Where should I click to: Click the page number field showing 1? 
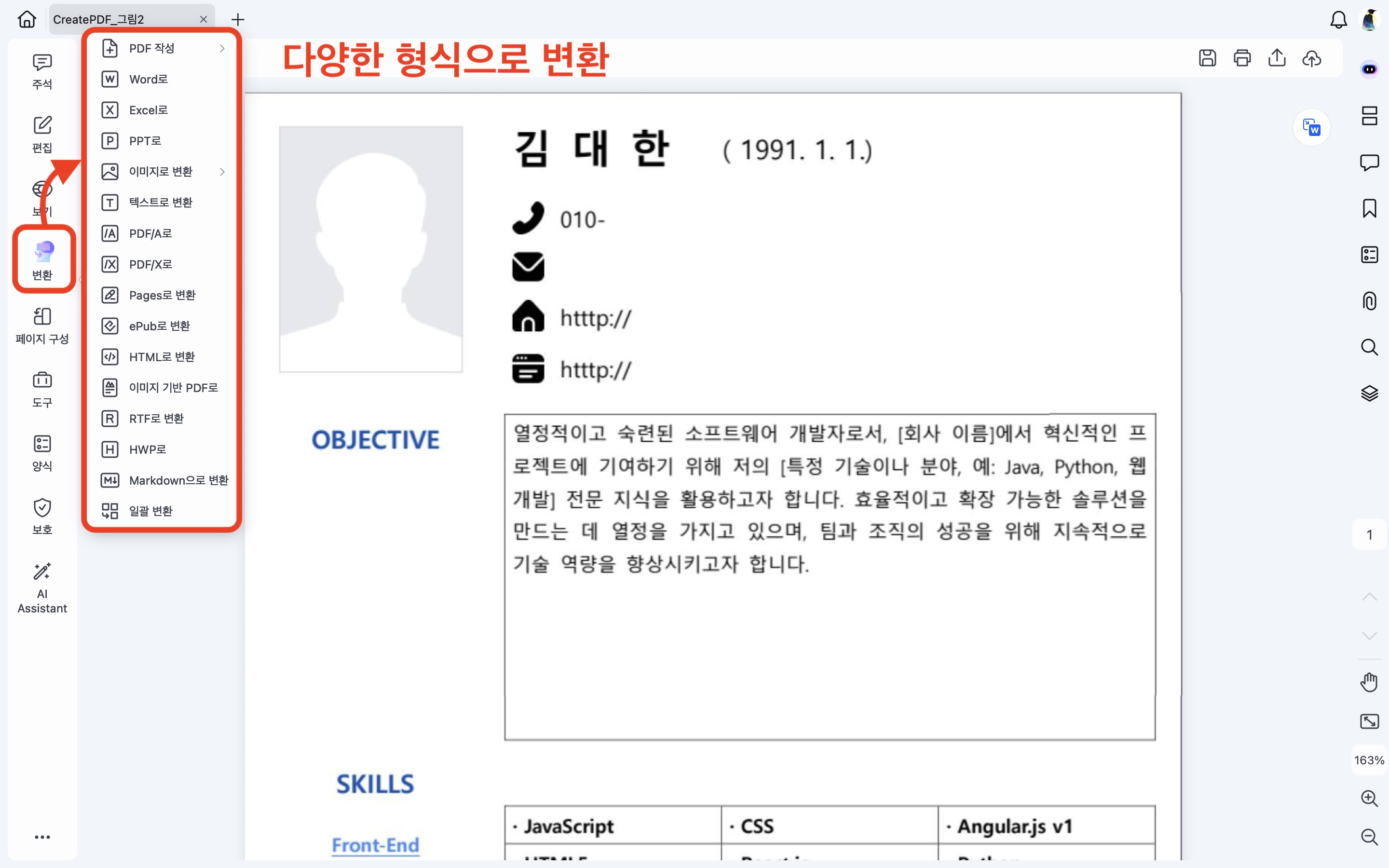(x=1370, y=534)
